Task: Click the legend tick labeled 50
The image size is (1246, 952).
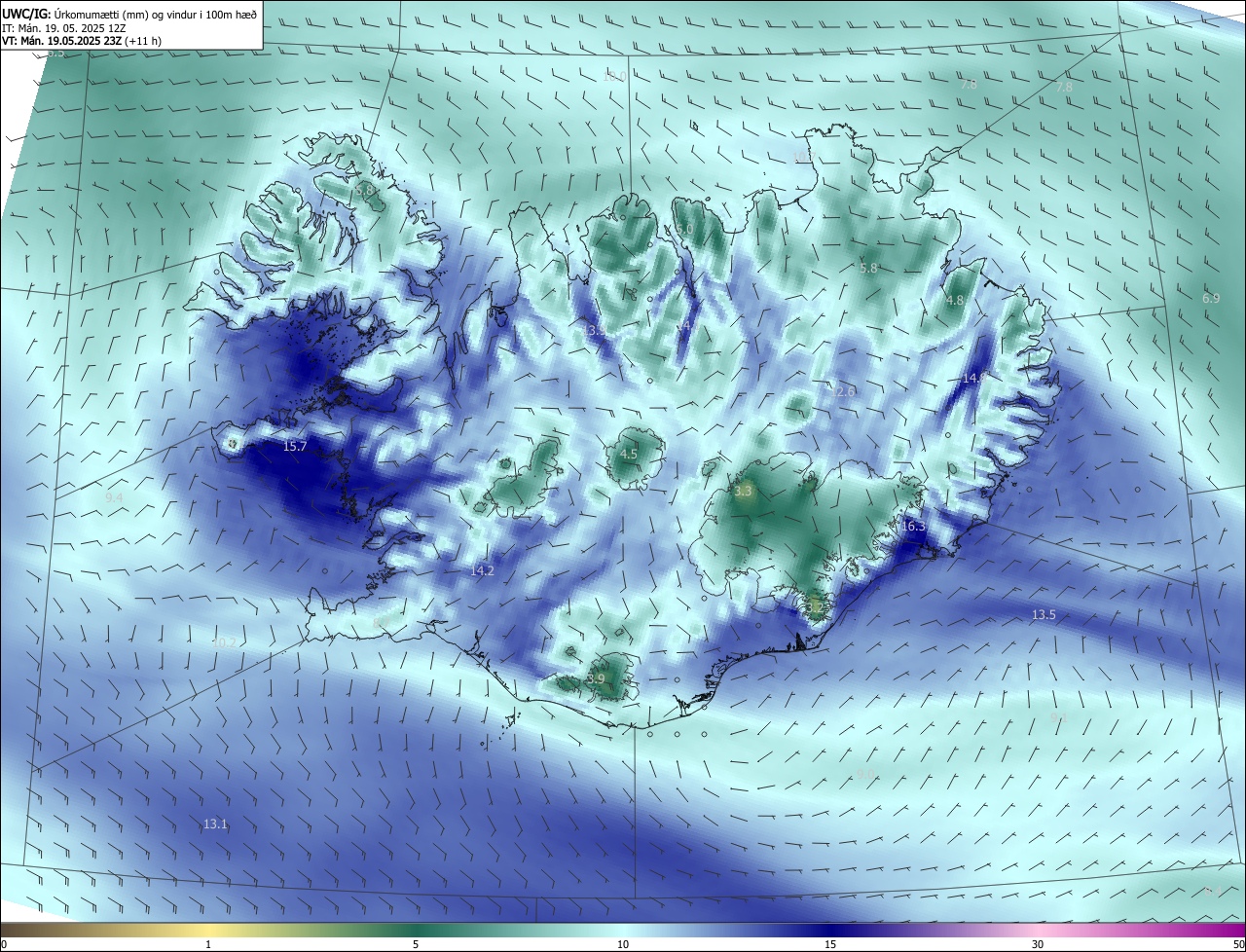Action: point(1238,944)
